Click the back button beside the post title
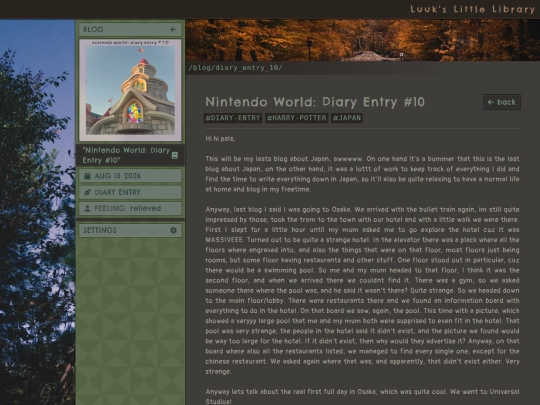The height and width of the screenshot is (405, 540). (502, 102)
